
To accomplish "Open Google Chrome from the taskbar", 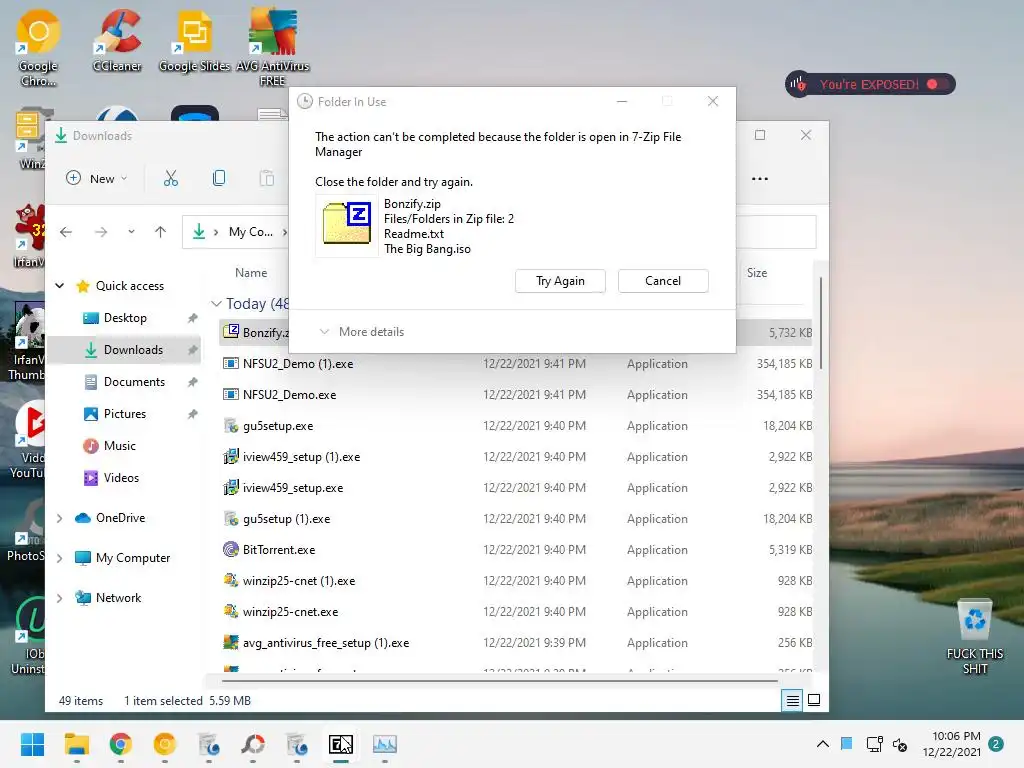I will tap(121, 744).
